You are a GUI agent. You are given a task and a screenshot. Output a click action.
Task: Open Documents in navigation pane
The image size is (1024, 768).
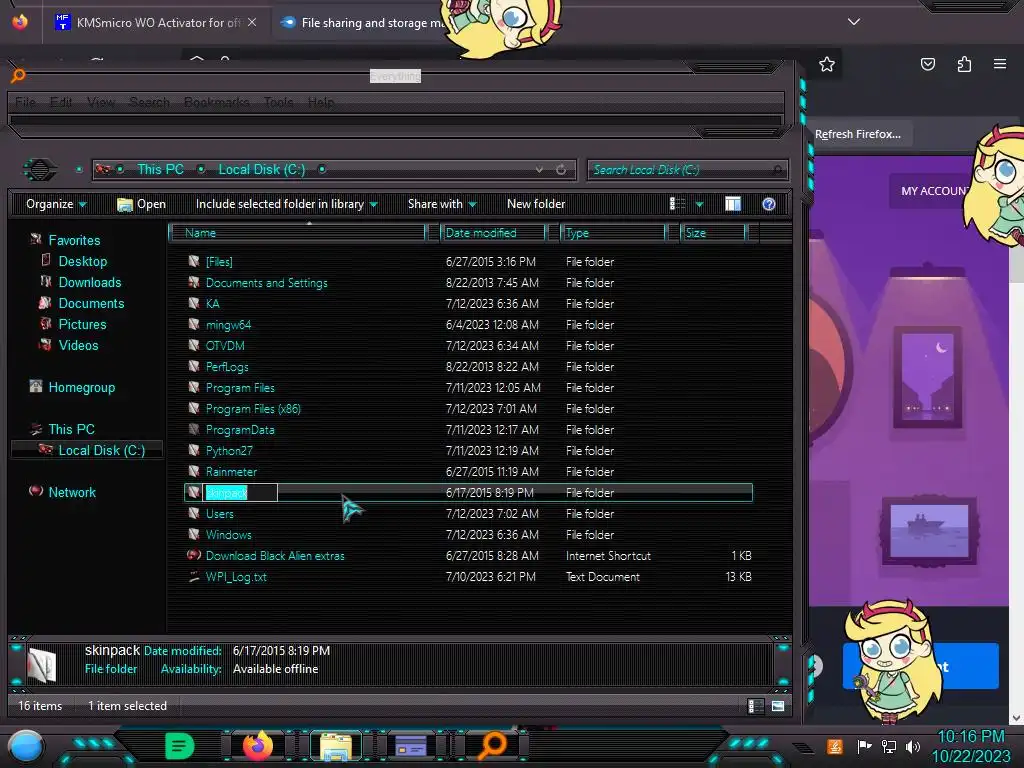[91, 303]
